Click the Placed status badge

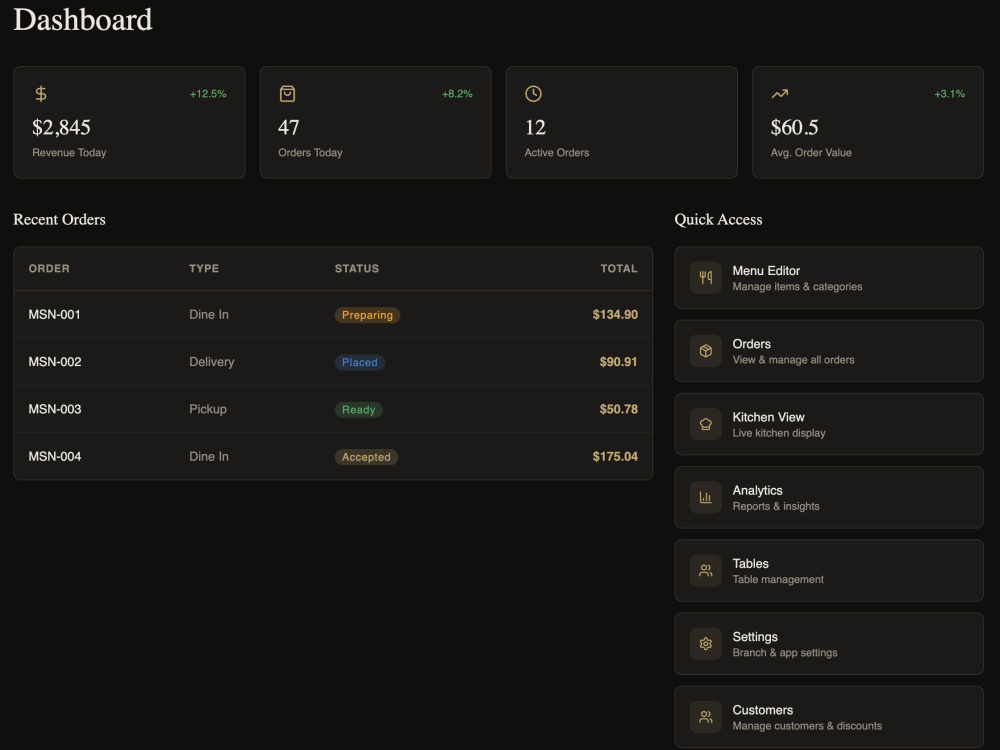[x=360, y=362]
